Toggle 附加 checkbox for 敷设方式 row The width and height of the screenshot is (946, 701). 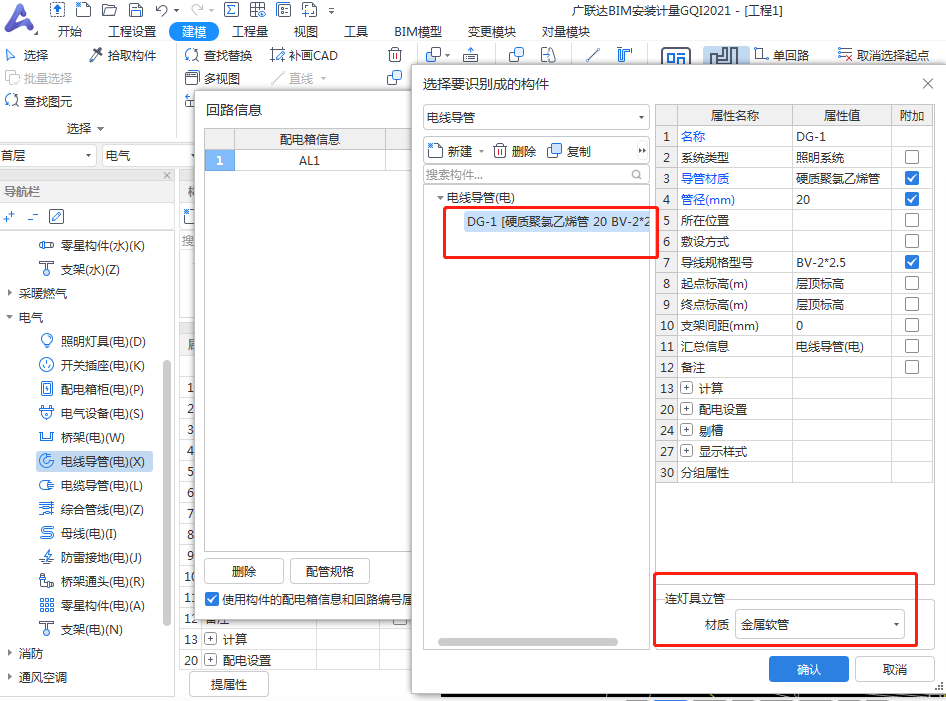[x=912, y=241]
